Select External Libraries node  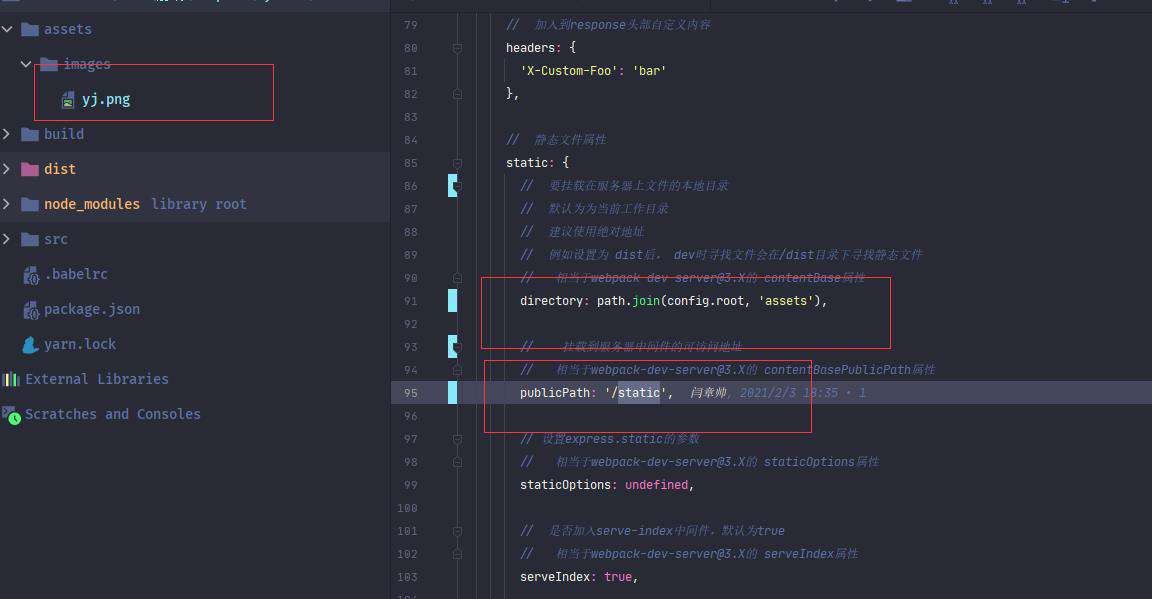click(97, 379)
